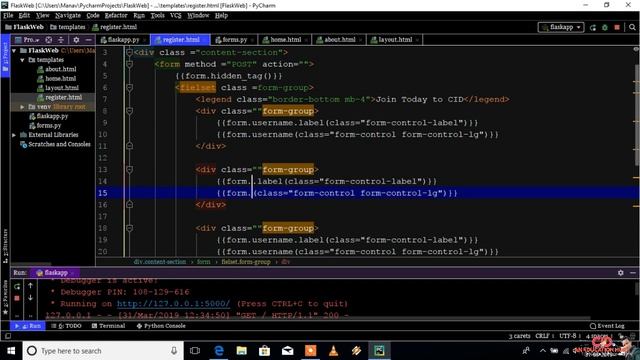Viewport: 640px width, 360px height.
Task: Open Microsoft Edge from taskbar
Action: click(219, 351)
